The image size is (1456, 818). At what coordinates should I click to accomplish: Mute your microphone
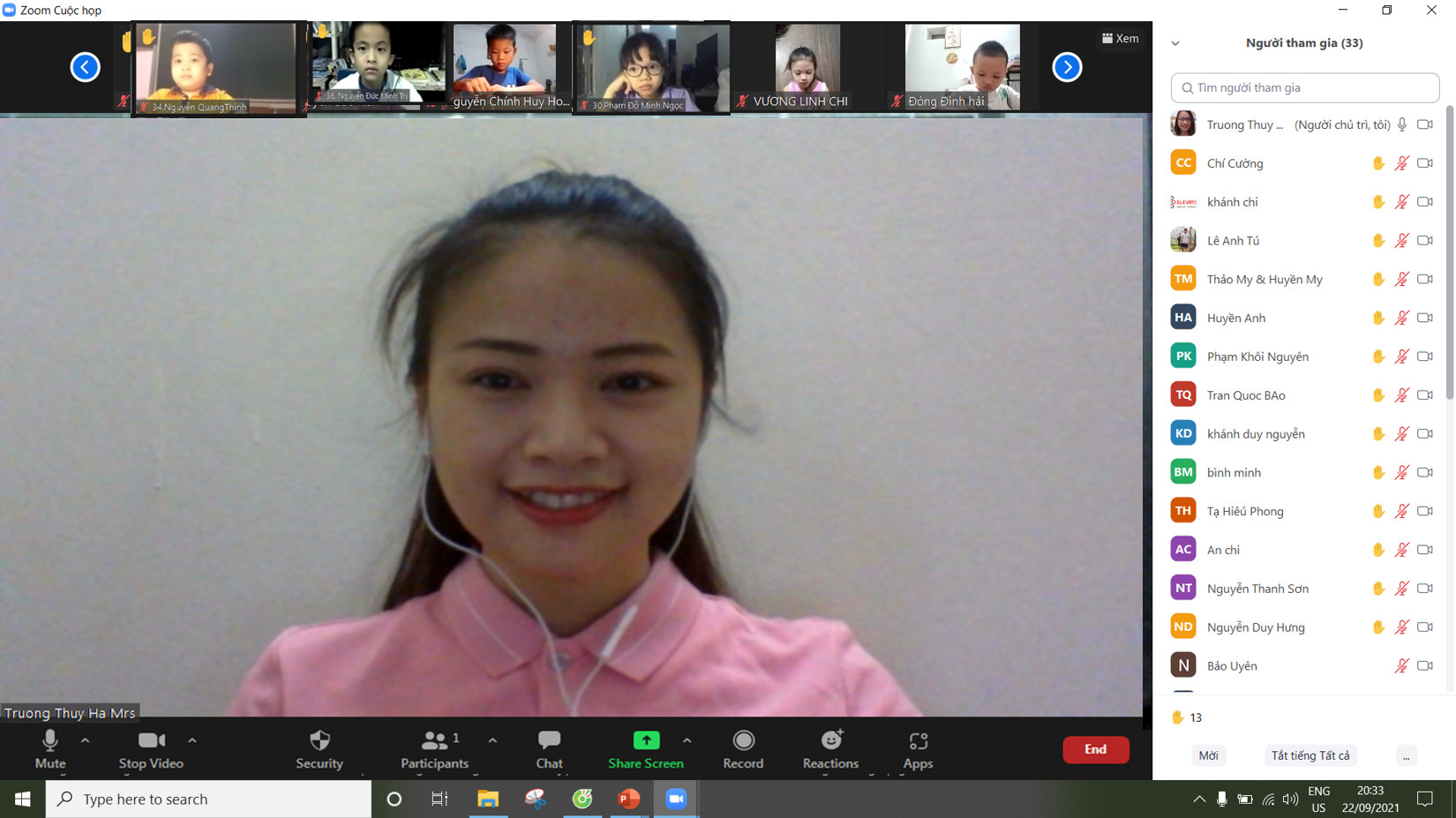50,749
